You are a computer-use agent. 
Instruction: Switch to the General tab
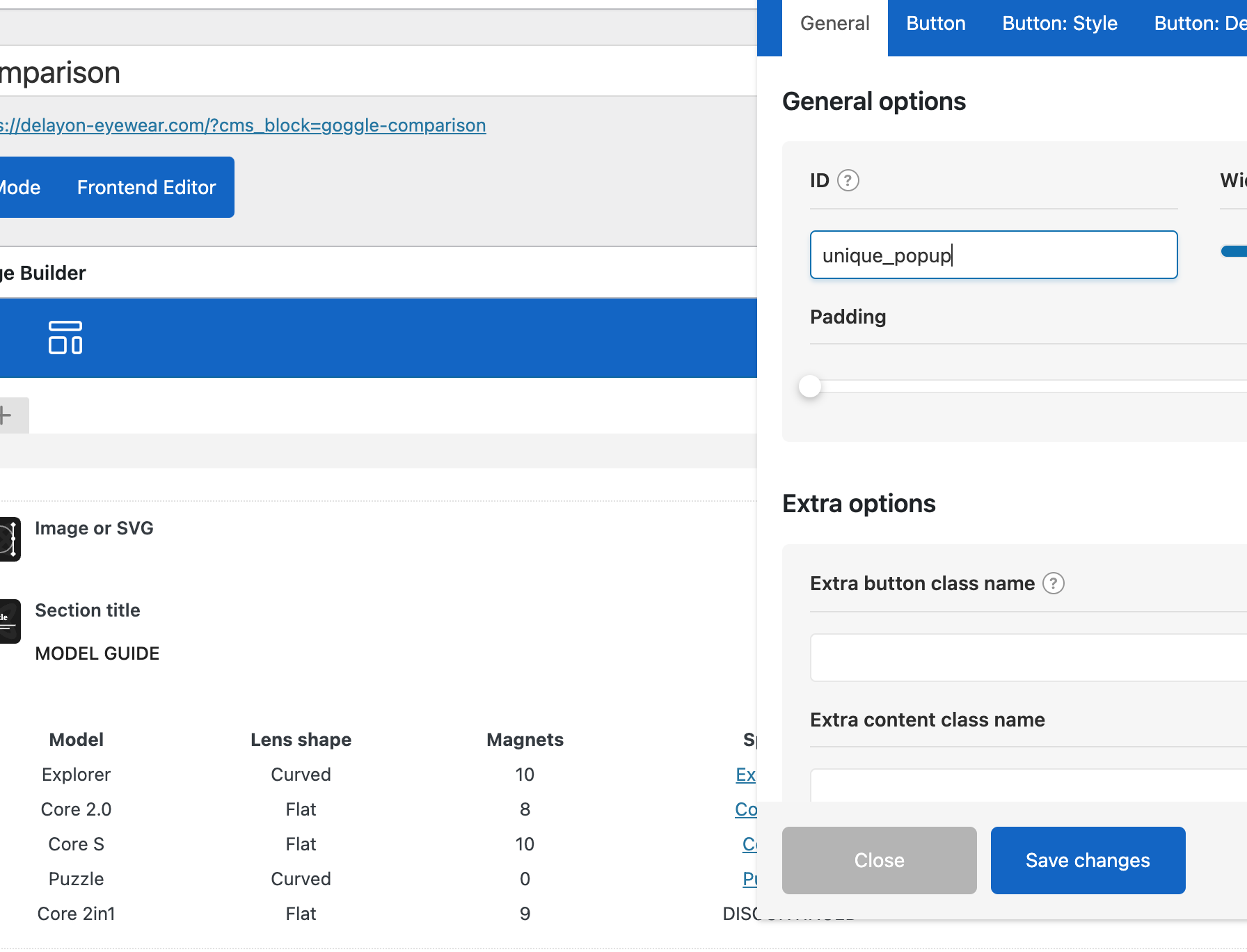tap(834, 24)
